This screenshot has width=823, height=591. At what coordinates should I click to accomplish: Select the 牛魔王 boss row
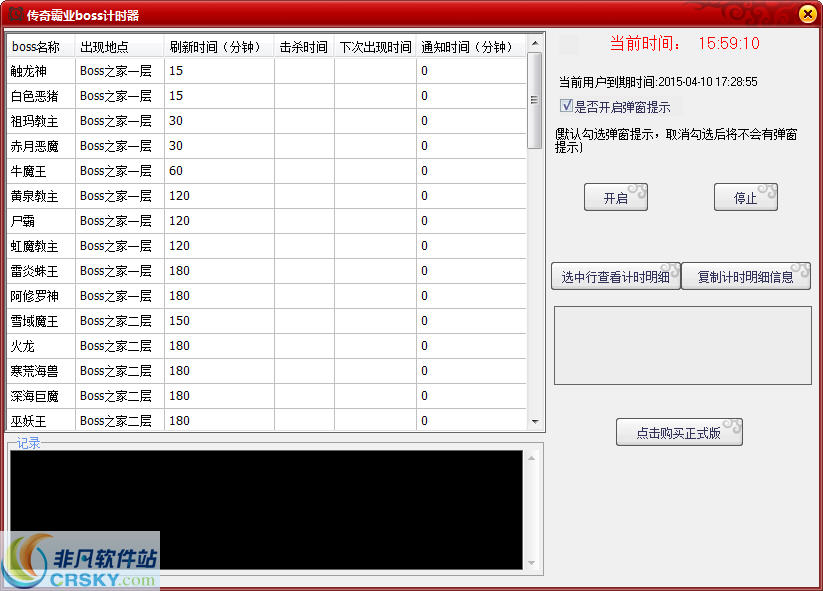[267, 171]
